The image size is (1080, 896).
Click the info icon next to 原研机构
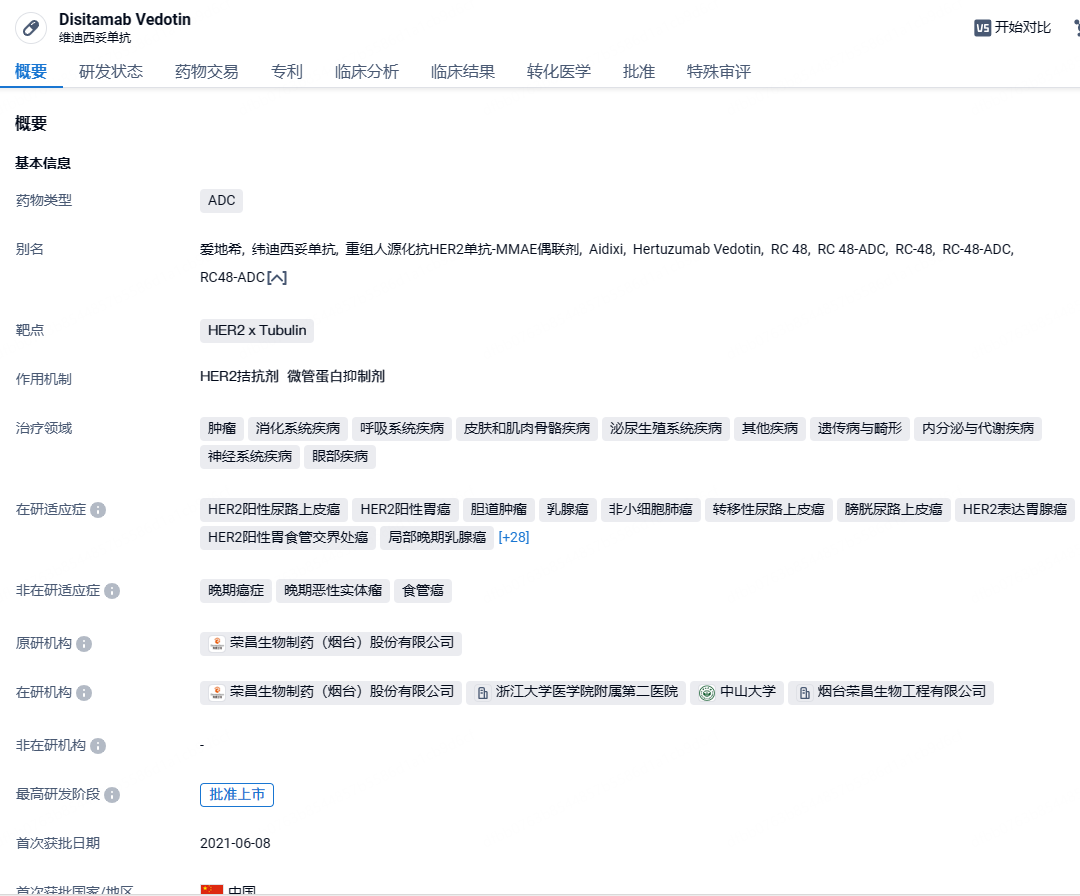click(x=84, y=644)
